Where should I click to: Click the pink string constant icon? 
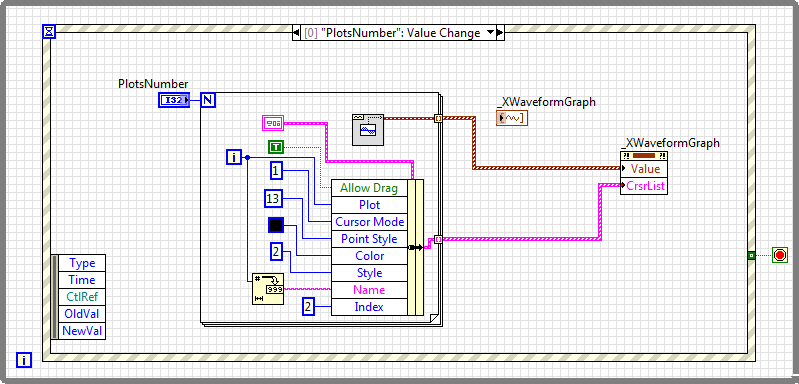coord(274,123)
